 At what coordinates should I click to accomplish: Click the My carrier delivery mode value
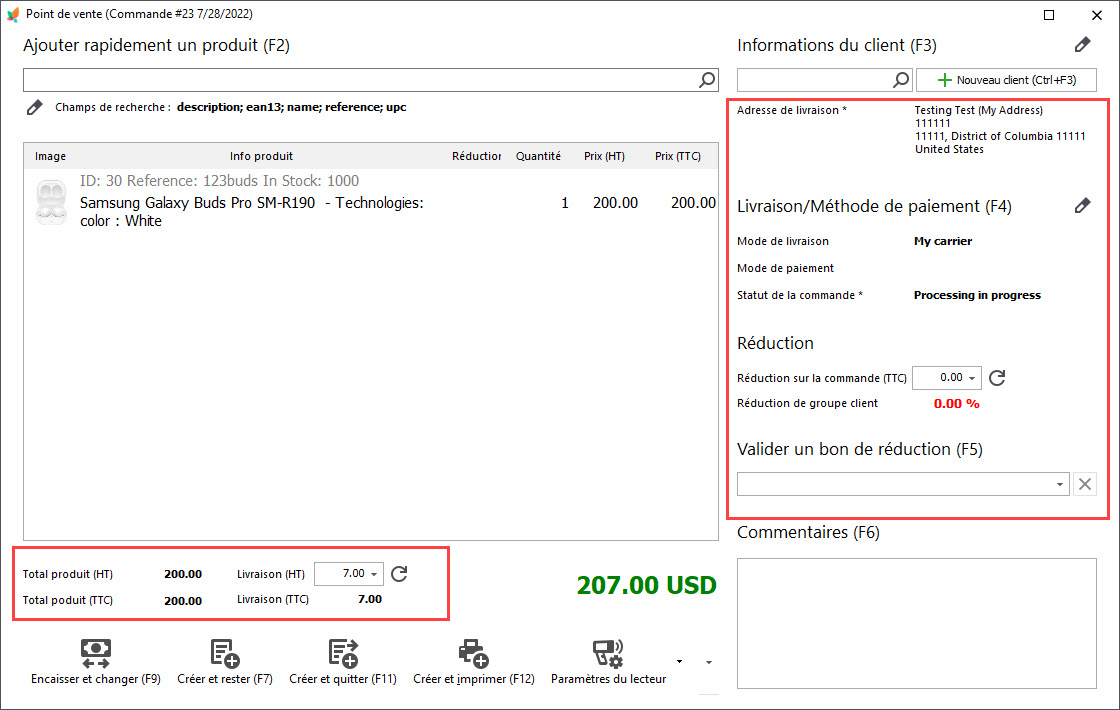click(943, 241)
